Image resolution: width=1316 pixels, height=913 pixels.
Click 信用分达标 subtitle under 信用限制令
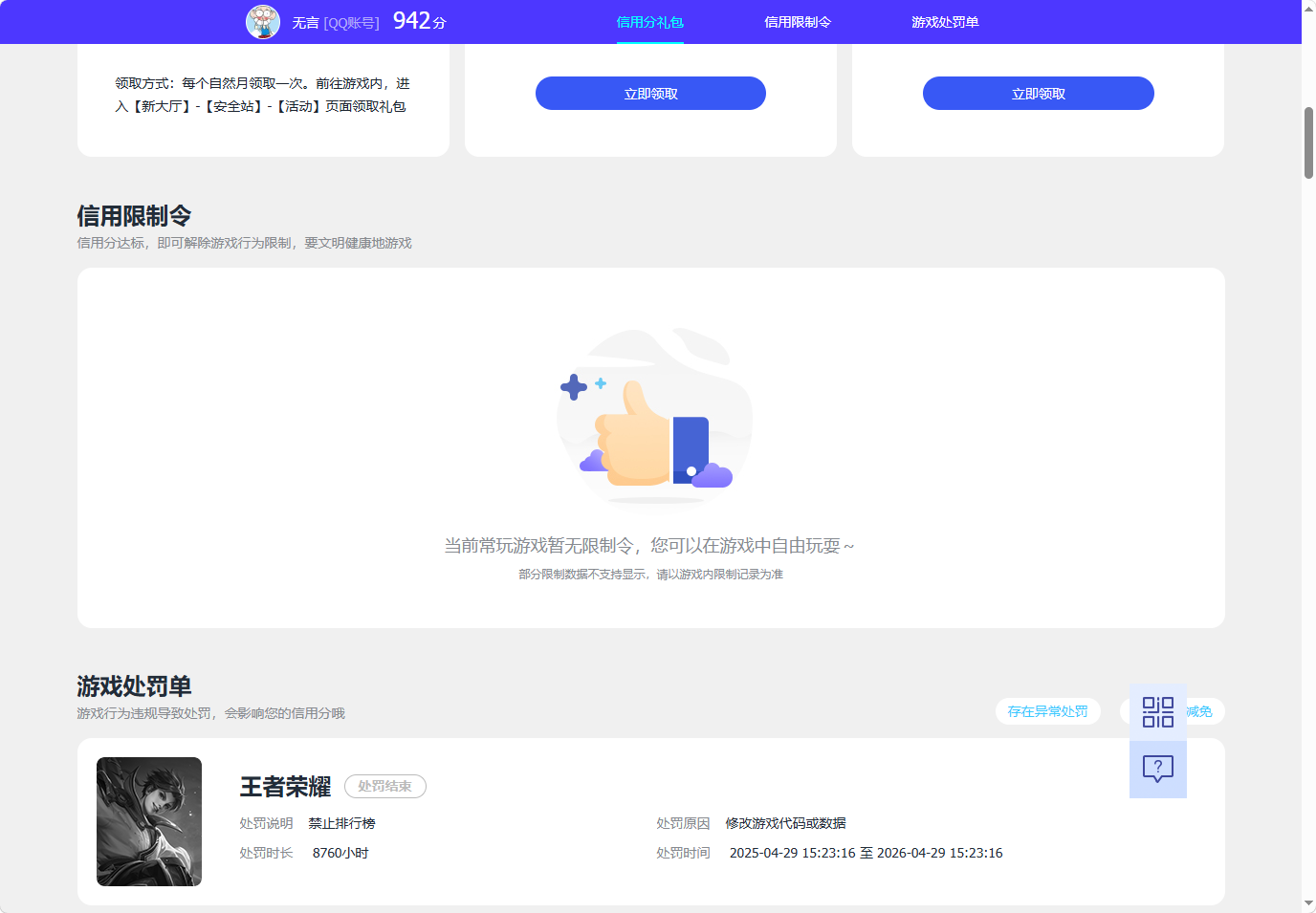tap(244, 243)
